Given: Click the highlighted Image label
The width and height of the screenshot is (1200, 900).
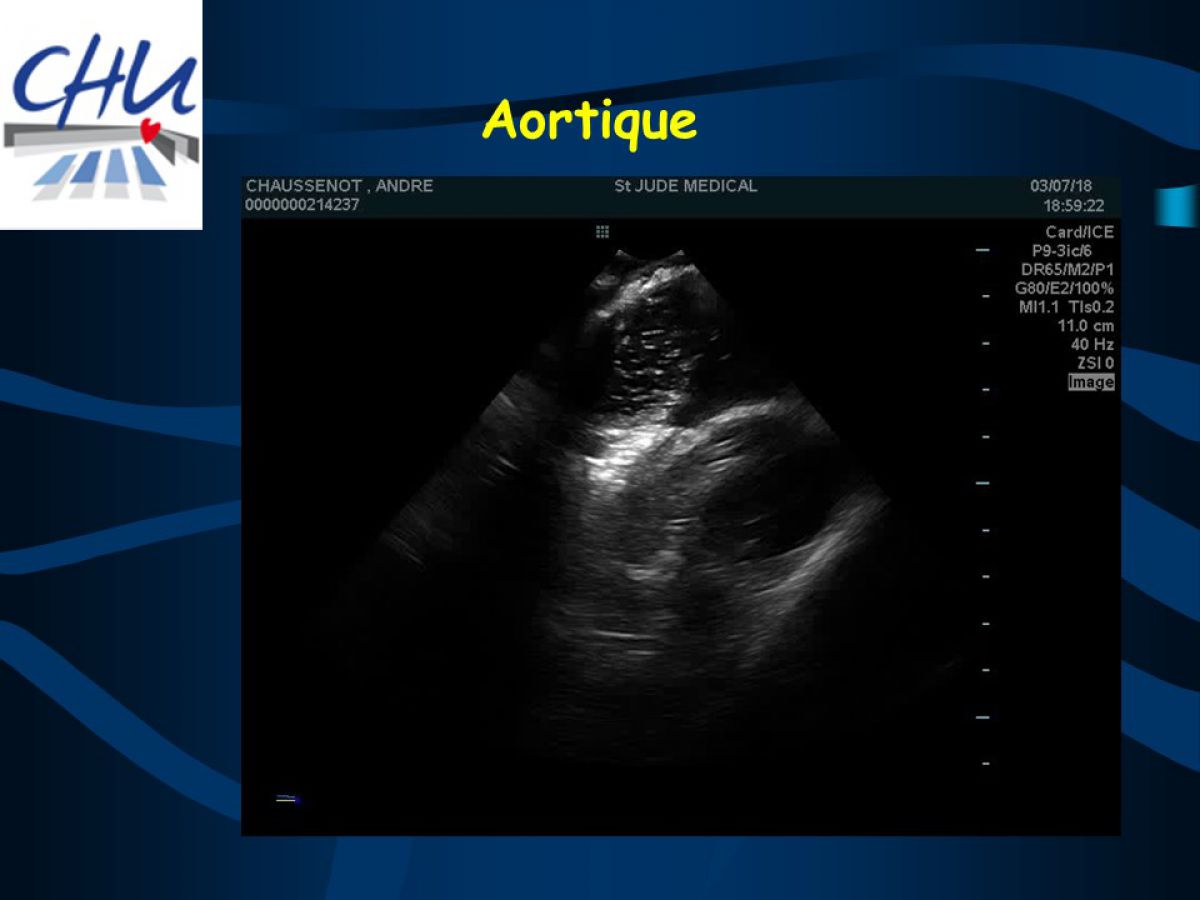Looking at the screenshot, I should [x=1091, y=382].
